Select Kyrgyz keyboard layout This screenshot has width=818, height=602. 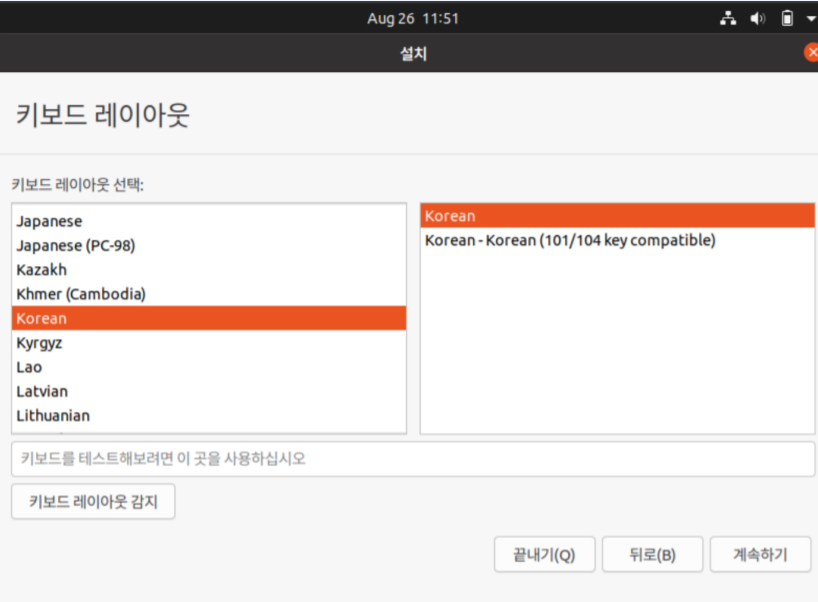(209, 343)
